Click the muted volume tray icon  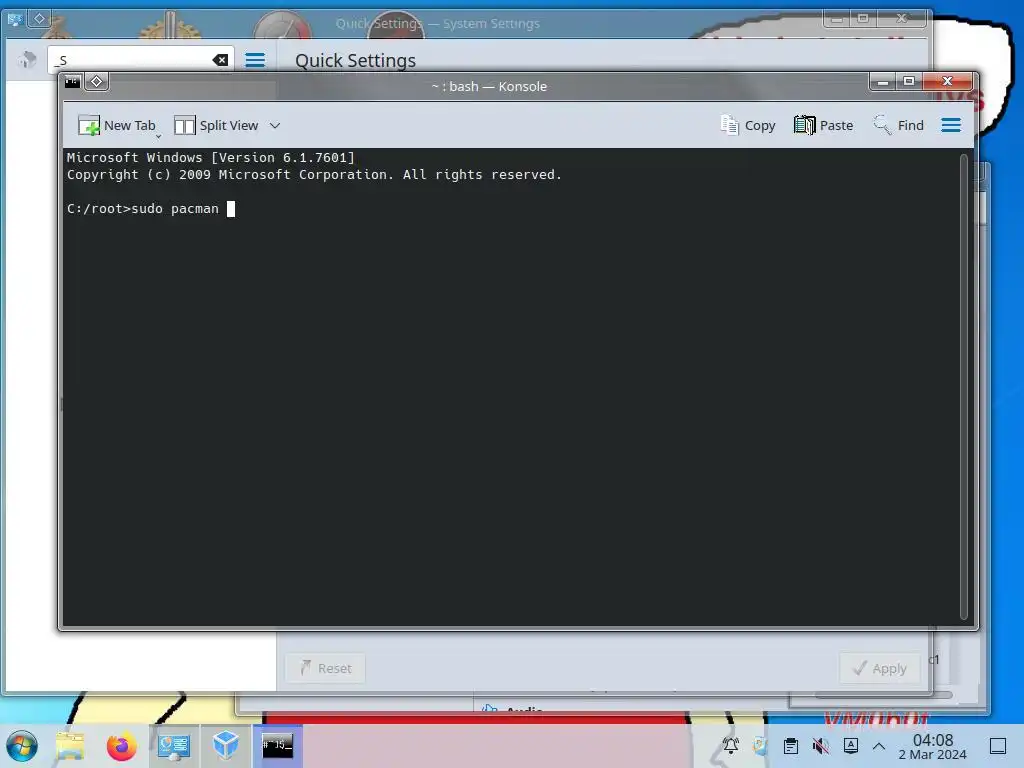pos(820,745)
